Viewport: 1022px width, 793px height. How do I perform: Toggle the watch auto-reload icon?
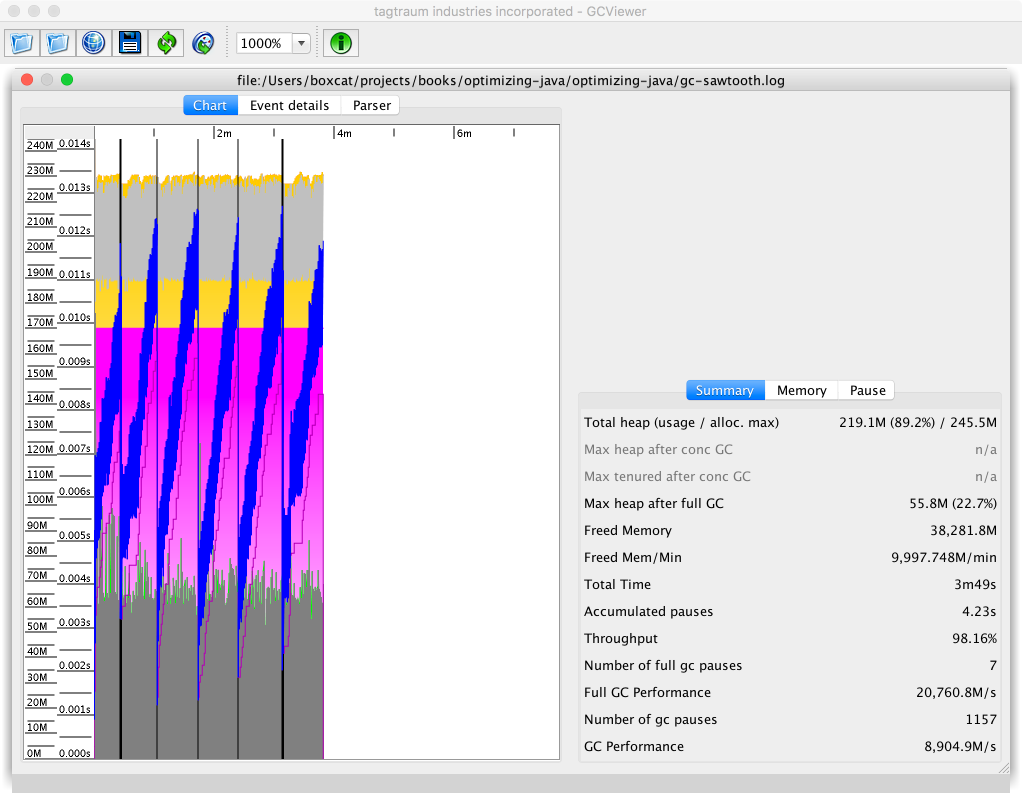[202, 43]
